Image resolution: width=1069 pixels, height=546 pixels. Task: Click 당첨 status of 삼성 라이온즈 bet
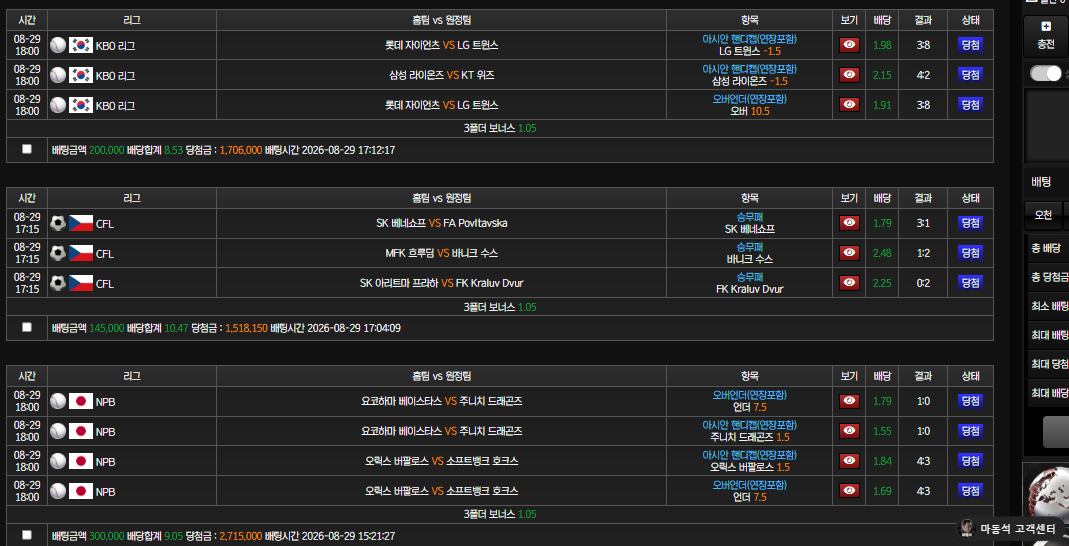pyautogui.click(x=970, y=75)
